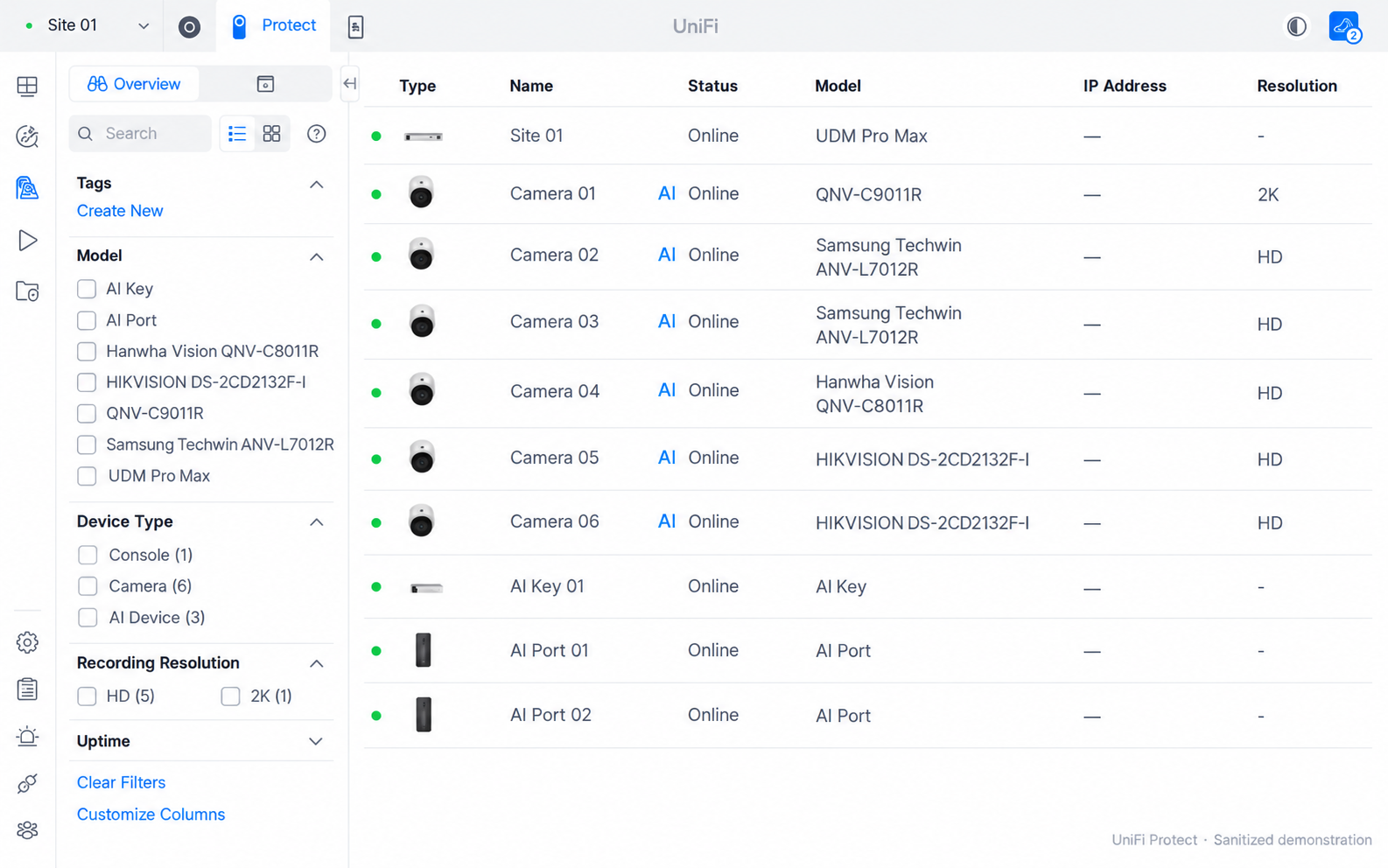
Task: Open the users group icon in sidebar
Action: coord(27,830)
